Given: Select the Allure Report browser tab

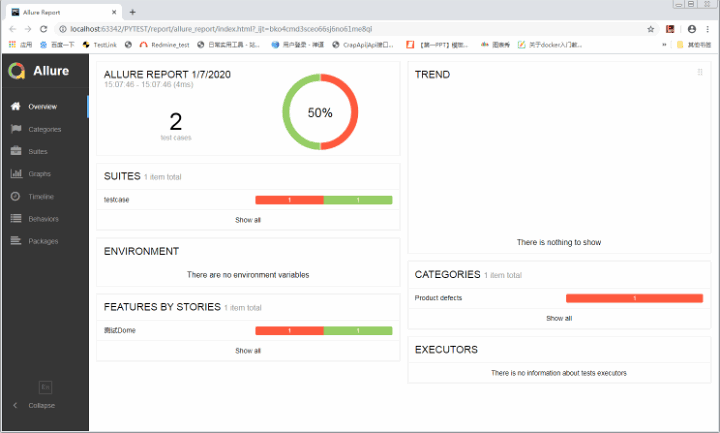Looking at the screenshot, I should tap(64, 12).
